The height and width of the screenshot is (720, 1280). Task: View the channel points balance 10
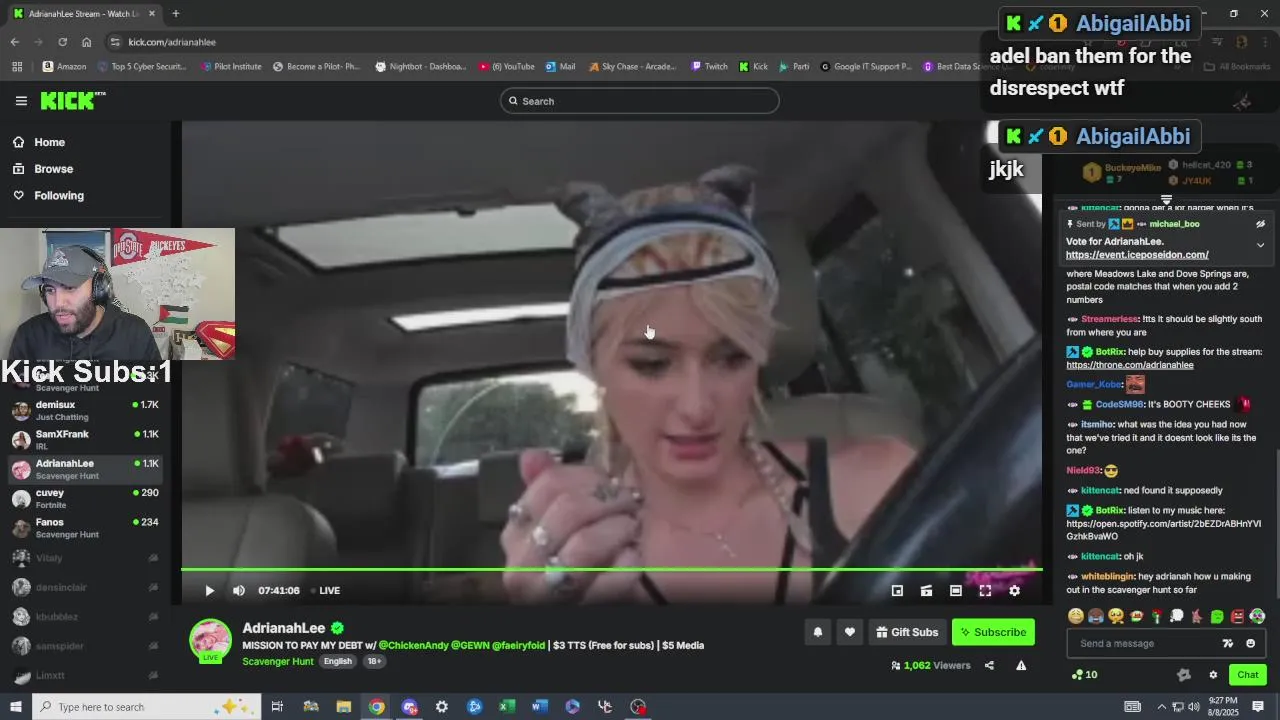(1084, 675)
